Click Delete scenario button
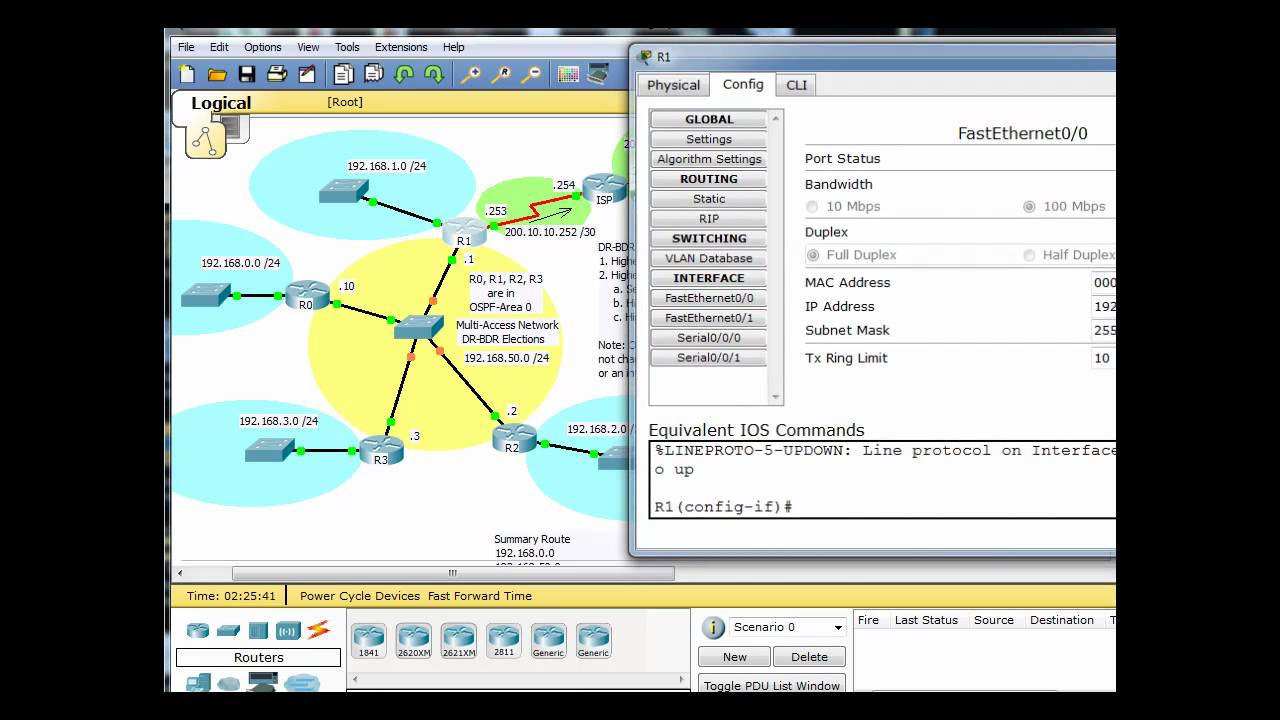Viewport: 1280px width, 720px height. [809, 657]
